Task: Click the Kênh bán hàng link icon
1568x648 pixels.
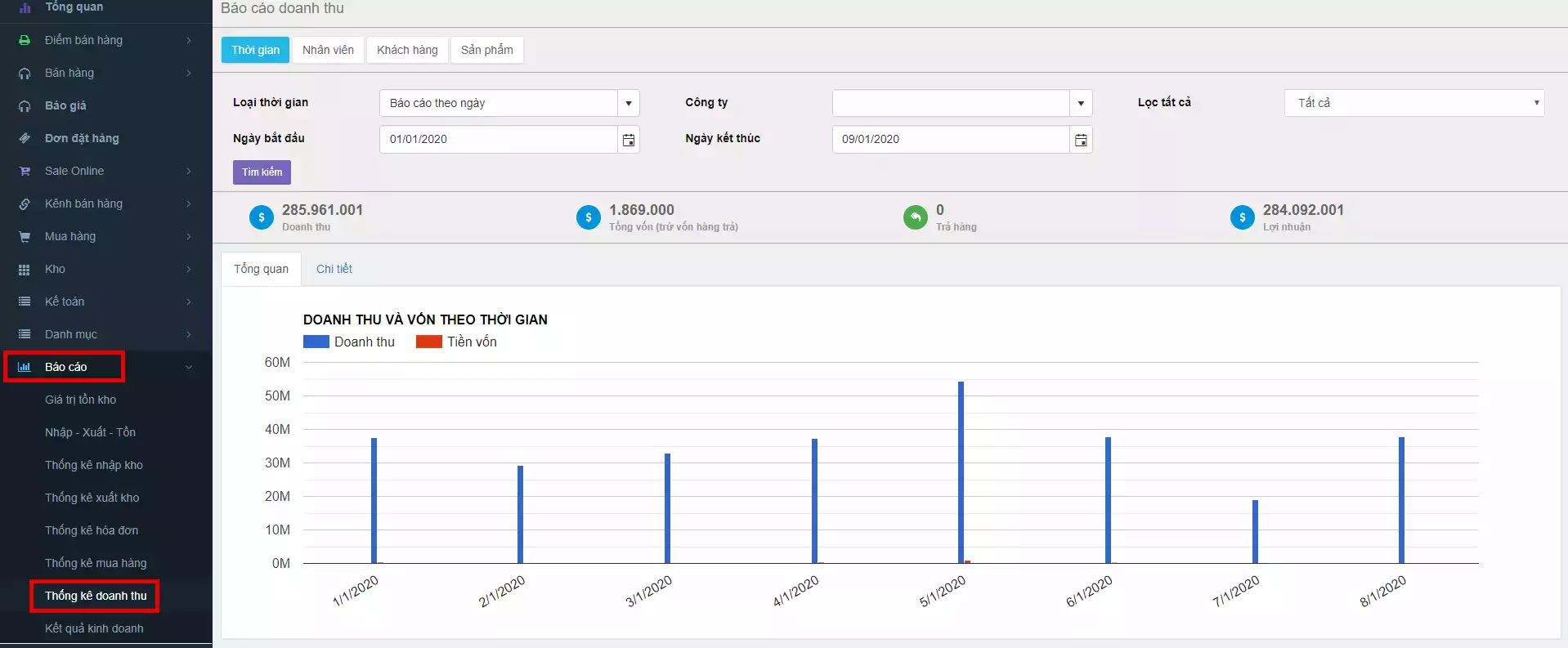Action: 25,203
